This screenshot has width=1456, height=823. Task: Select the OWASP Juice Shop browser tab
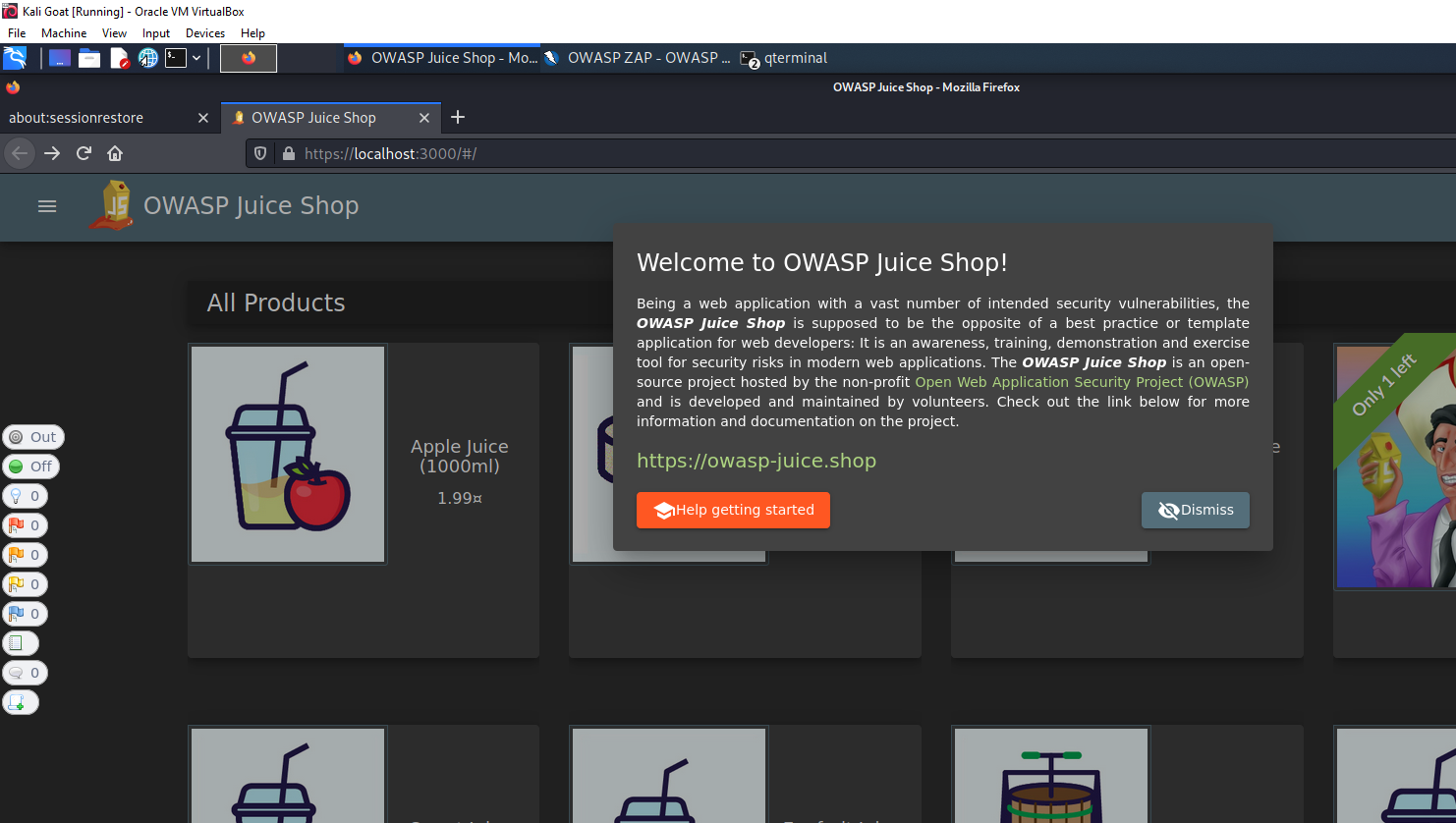pos(330,118)
